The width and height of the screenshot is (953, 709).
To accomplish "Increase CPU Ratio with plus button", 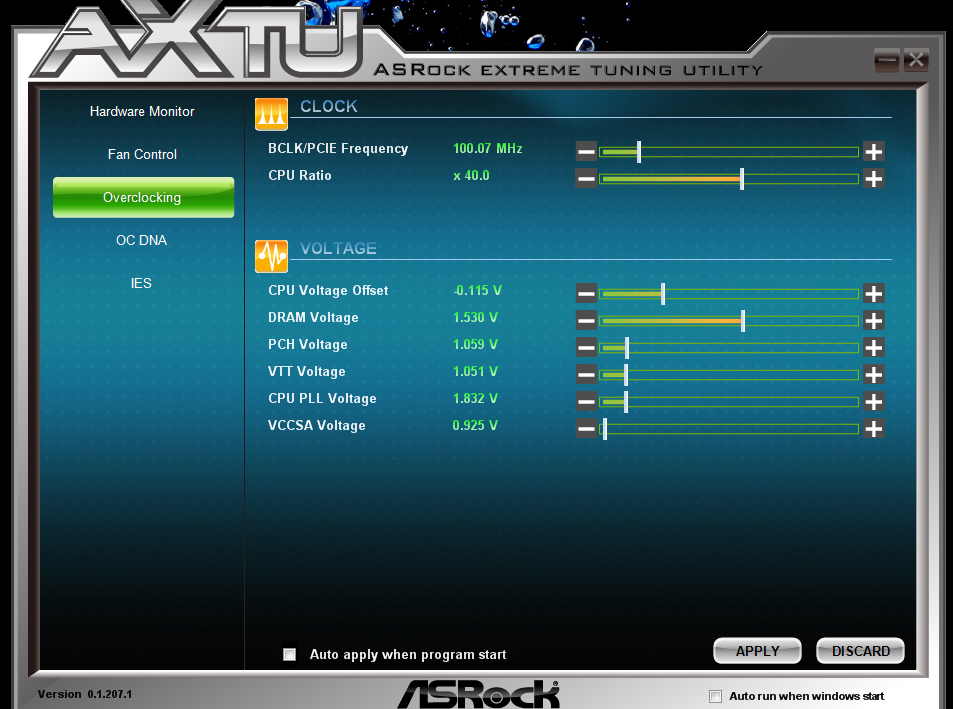I will (873, 179).
